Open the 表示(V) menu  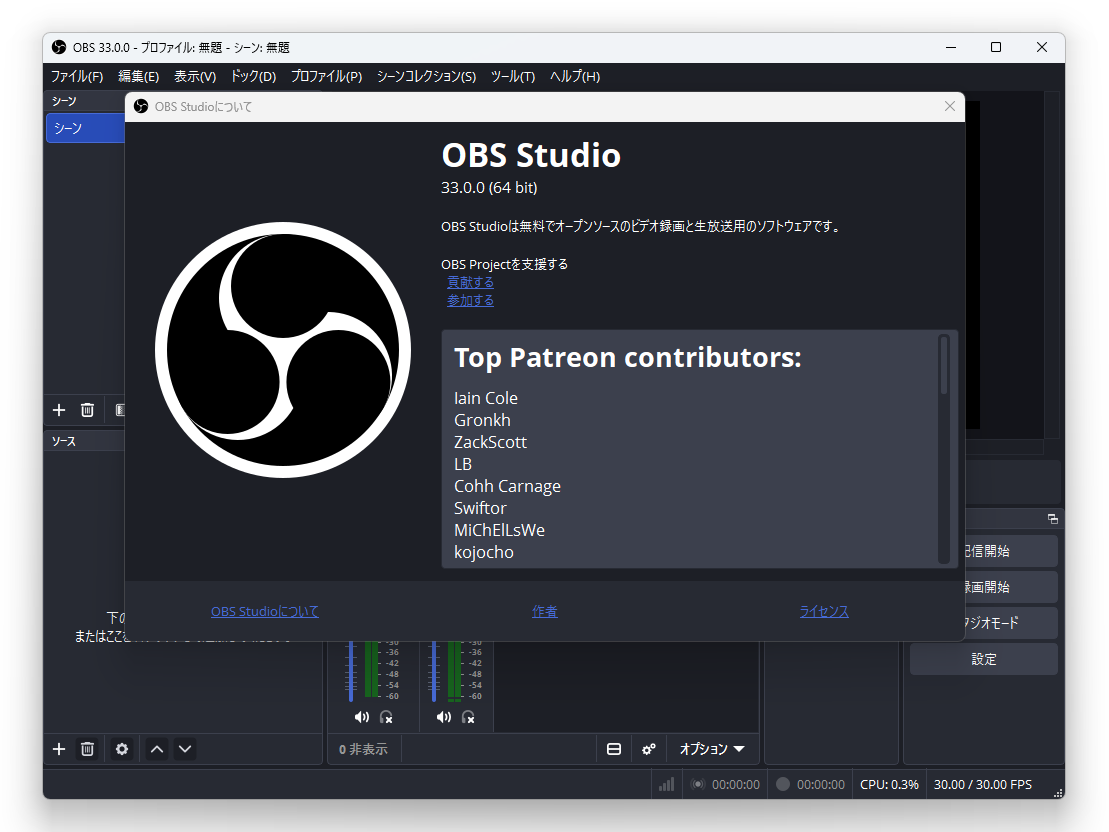click(x=194, y=76)
